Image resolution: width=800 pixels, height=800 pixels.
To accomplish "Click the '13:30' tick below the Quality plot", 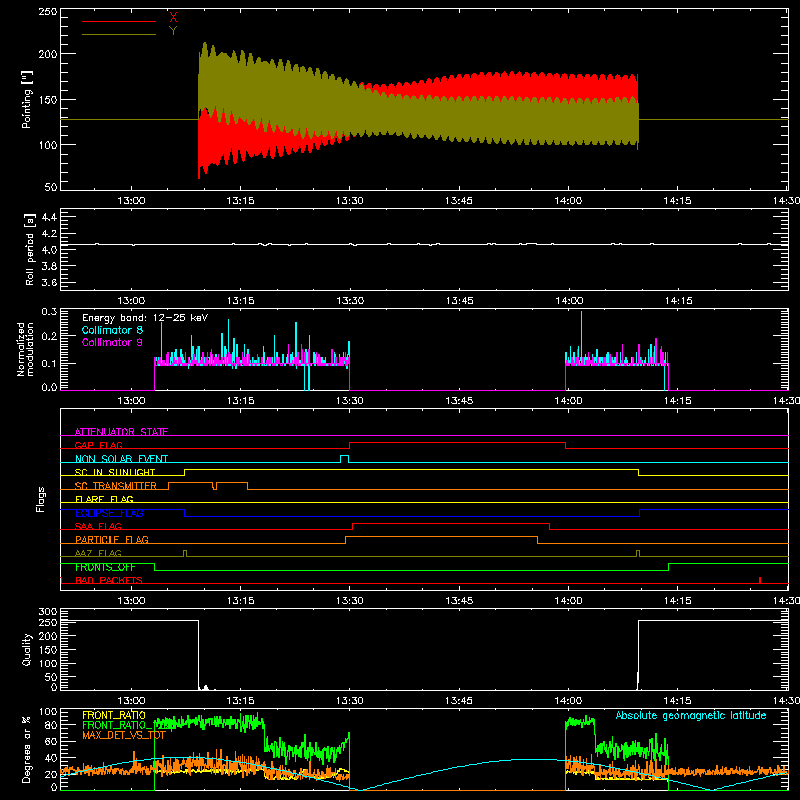I will tap(349, 701).
